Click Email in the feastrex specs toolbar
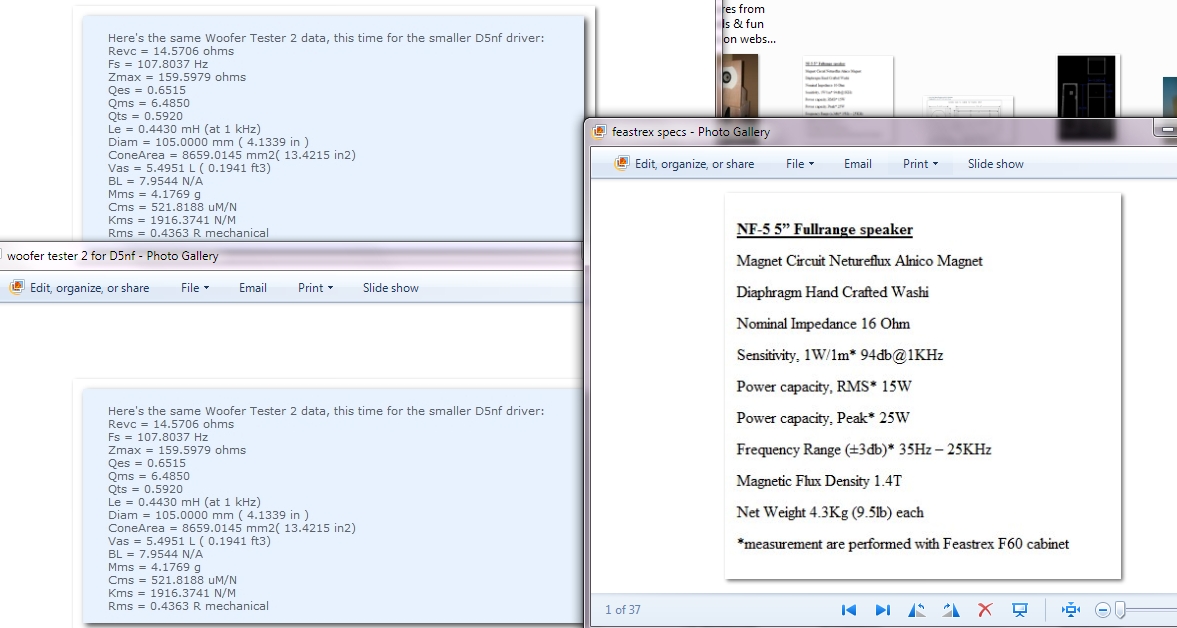Screen dimensions: 1177x628 point(857,164)
